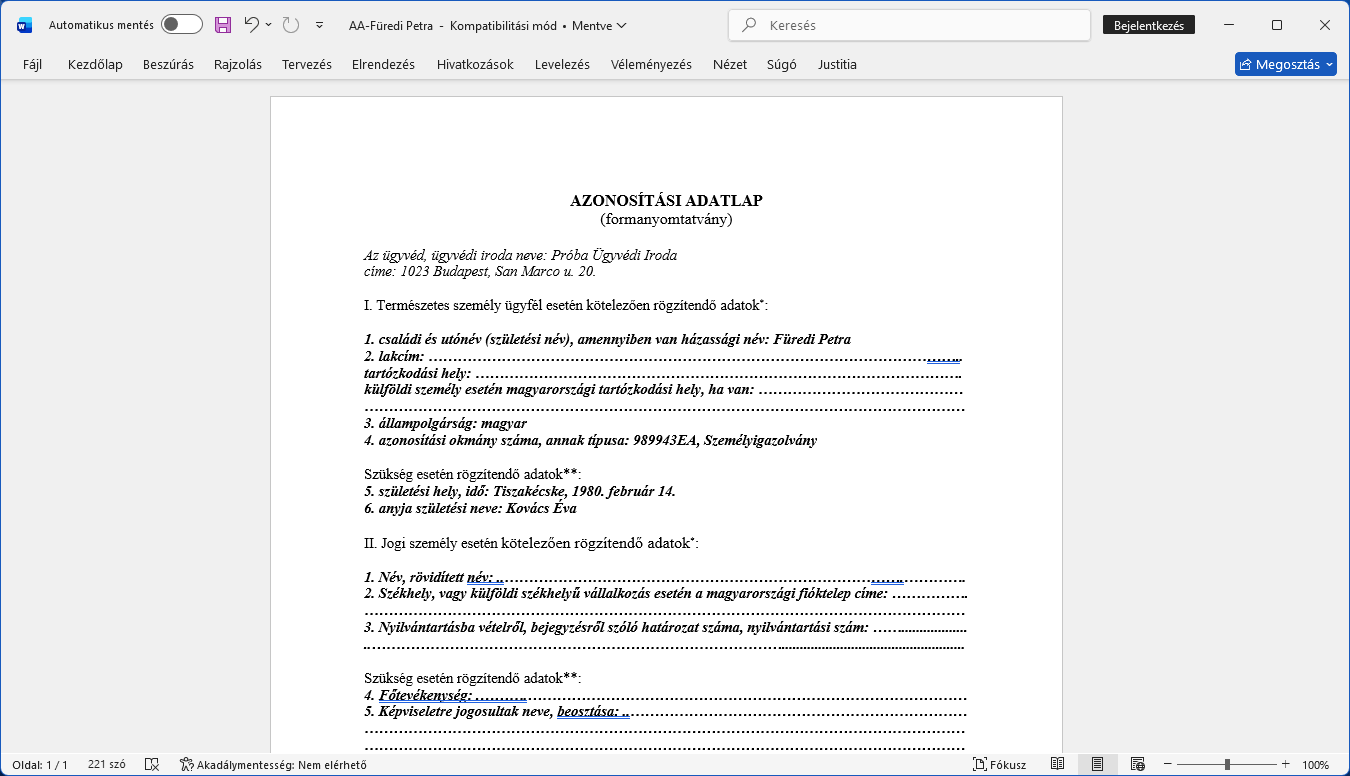Click the zoom out minus icon
The height and width of the screenshot is (776, 1350).
1169,765
